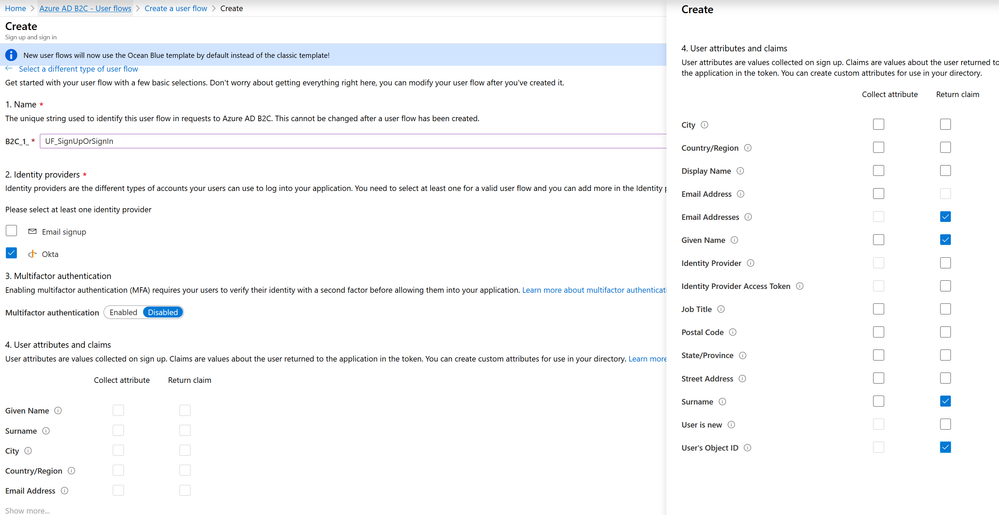Open Create a user flow breadcrumb
The image size is (999, 515).
coord(176,8)
